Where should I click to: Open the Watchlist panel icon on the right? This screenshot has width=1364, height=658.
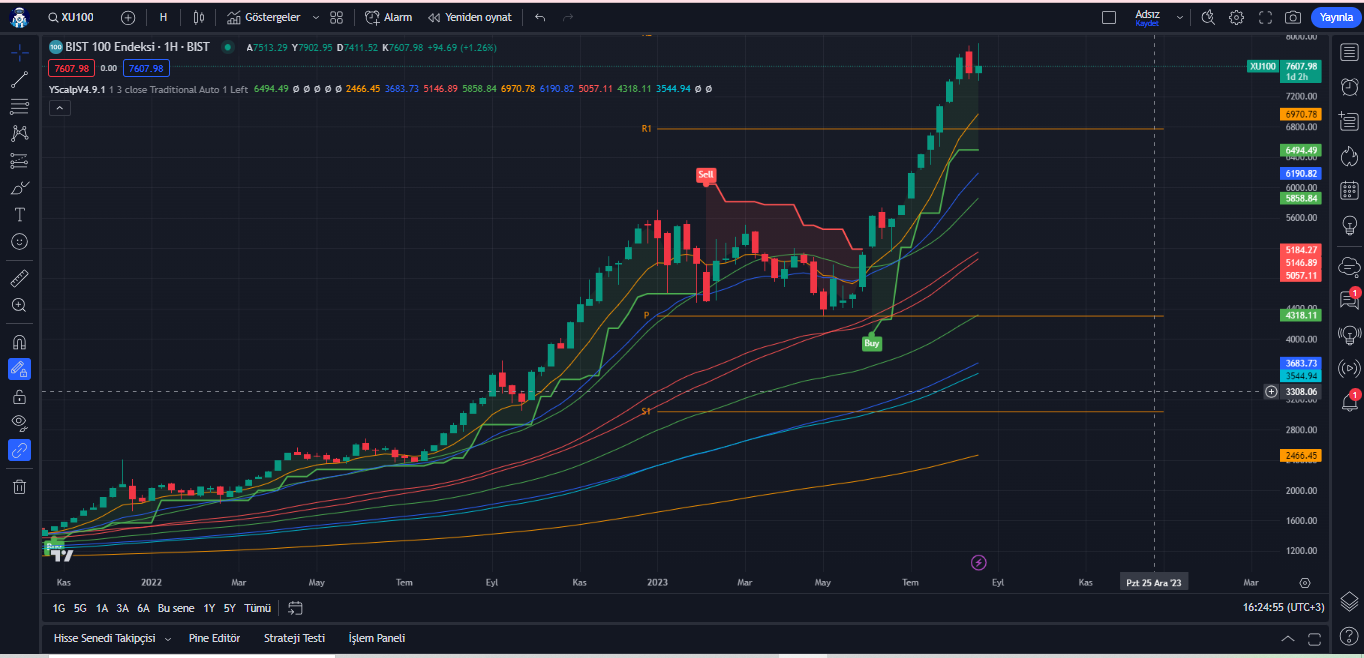click(x=1352, y=52)
